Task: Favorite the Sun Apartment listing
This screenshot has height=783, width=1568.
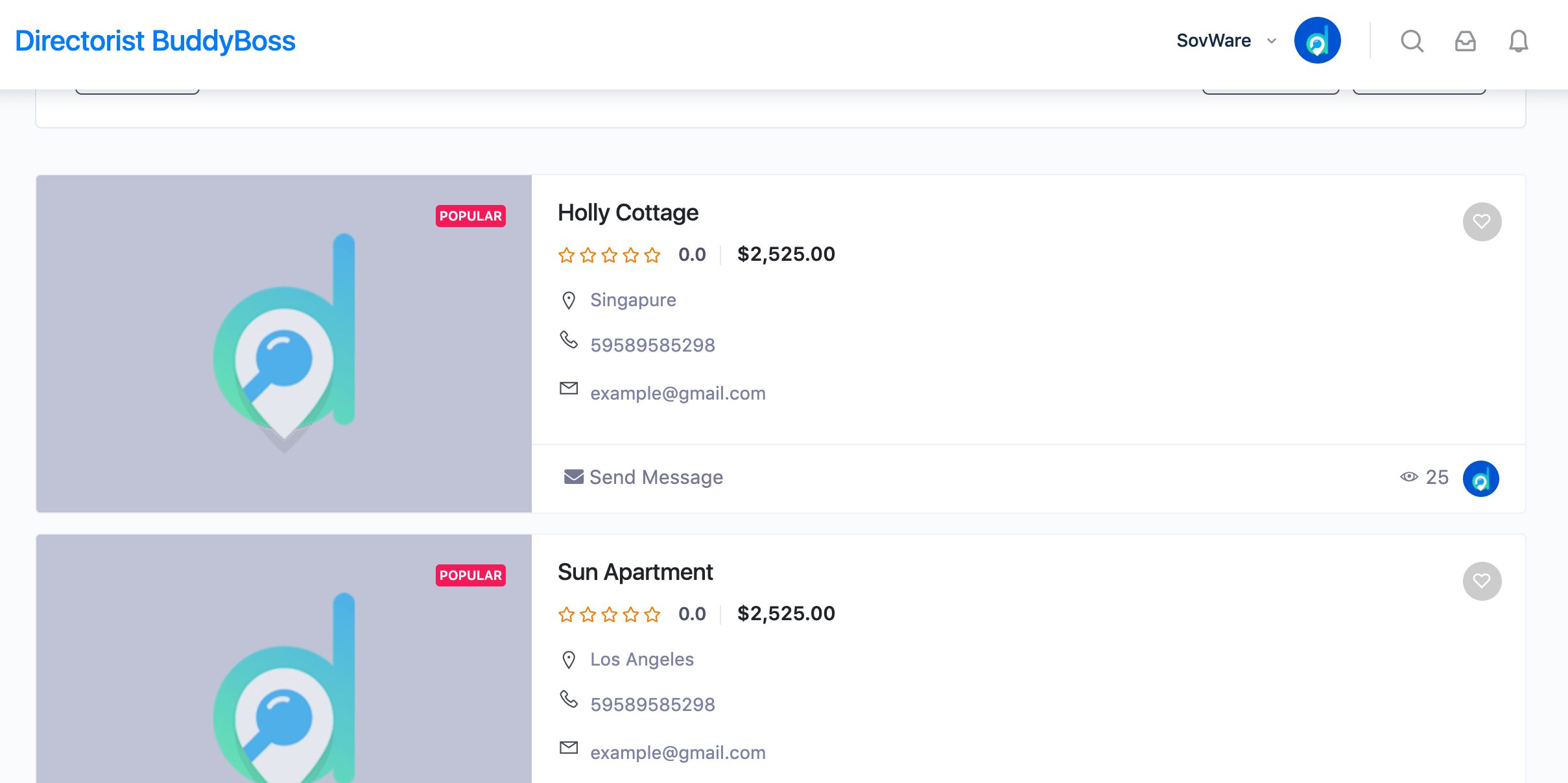Action: 1482,581
